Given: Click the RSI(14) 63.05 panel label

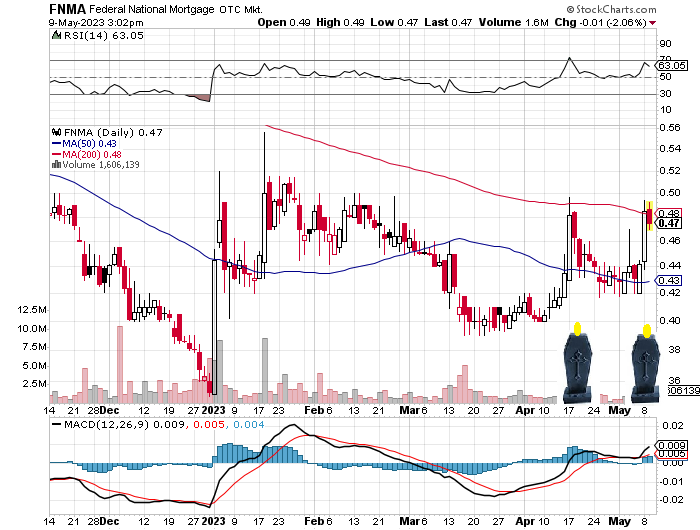Looking at the screenshot, I should click(104, 36).
